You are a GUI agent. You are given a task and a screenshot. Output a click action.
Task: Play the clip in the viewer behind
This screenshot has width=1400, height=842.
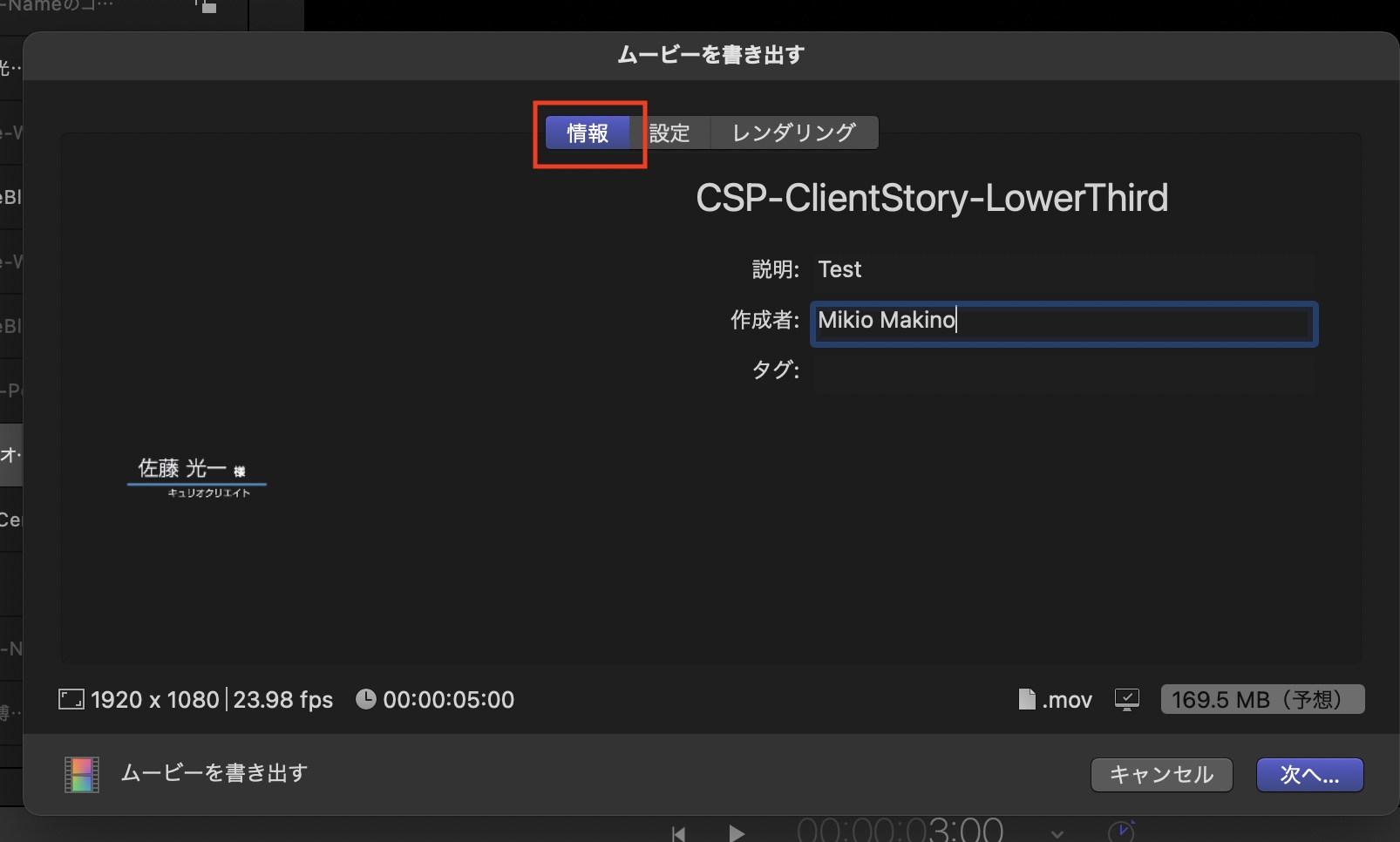point(737,833)
